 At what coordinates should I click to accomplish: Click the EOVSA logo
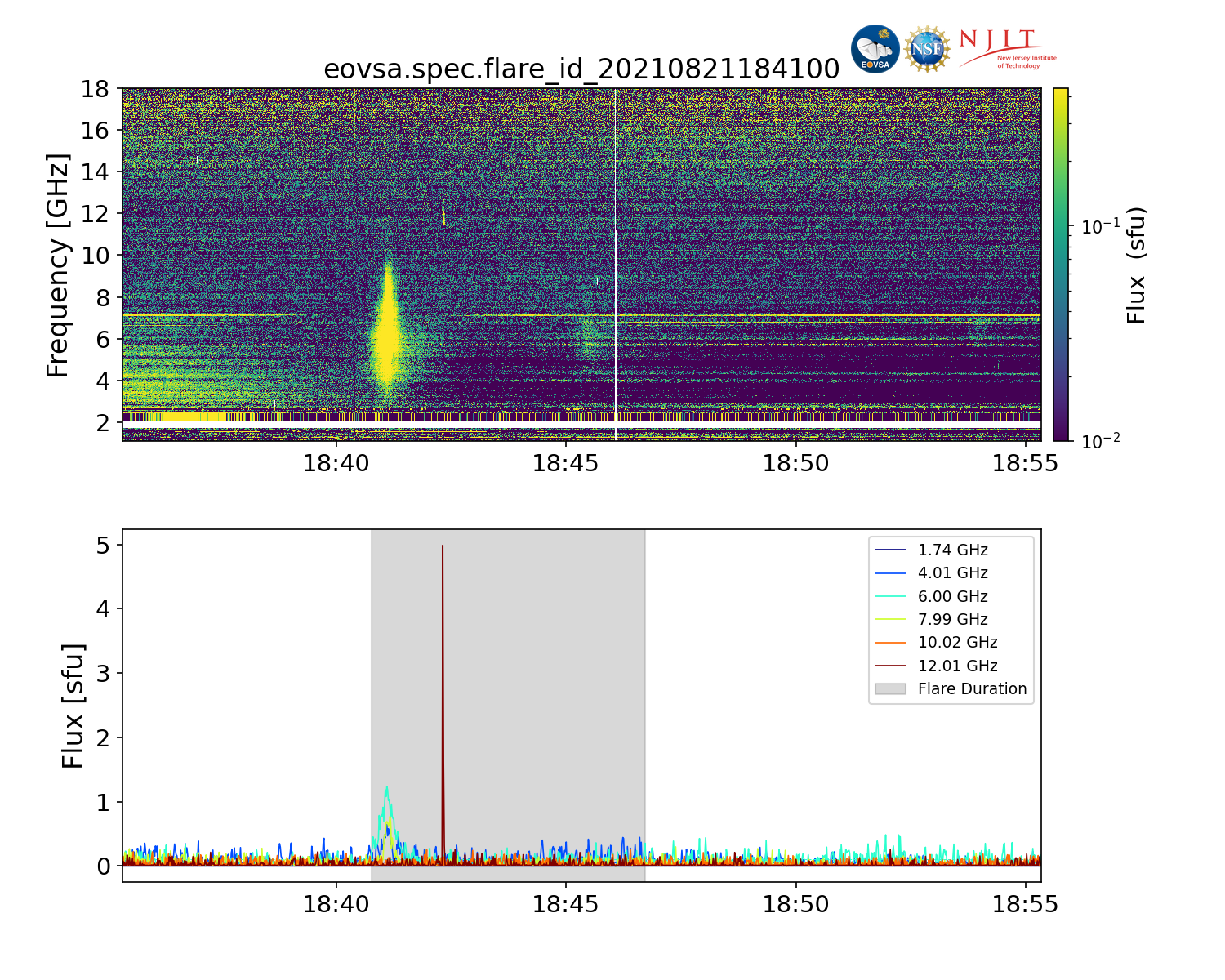(875, 49)
